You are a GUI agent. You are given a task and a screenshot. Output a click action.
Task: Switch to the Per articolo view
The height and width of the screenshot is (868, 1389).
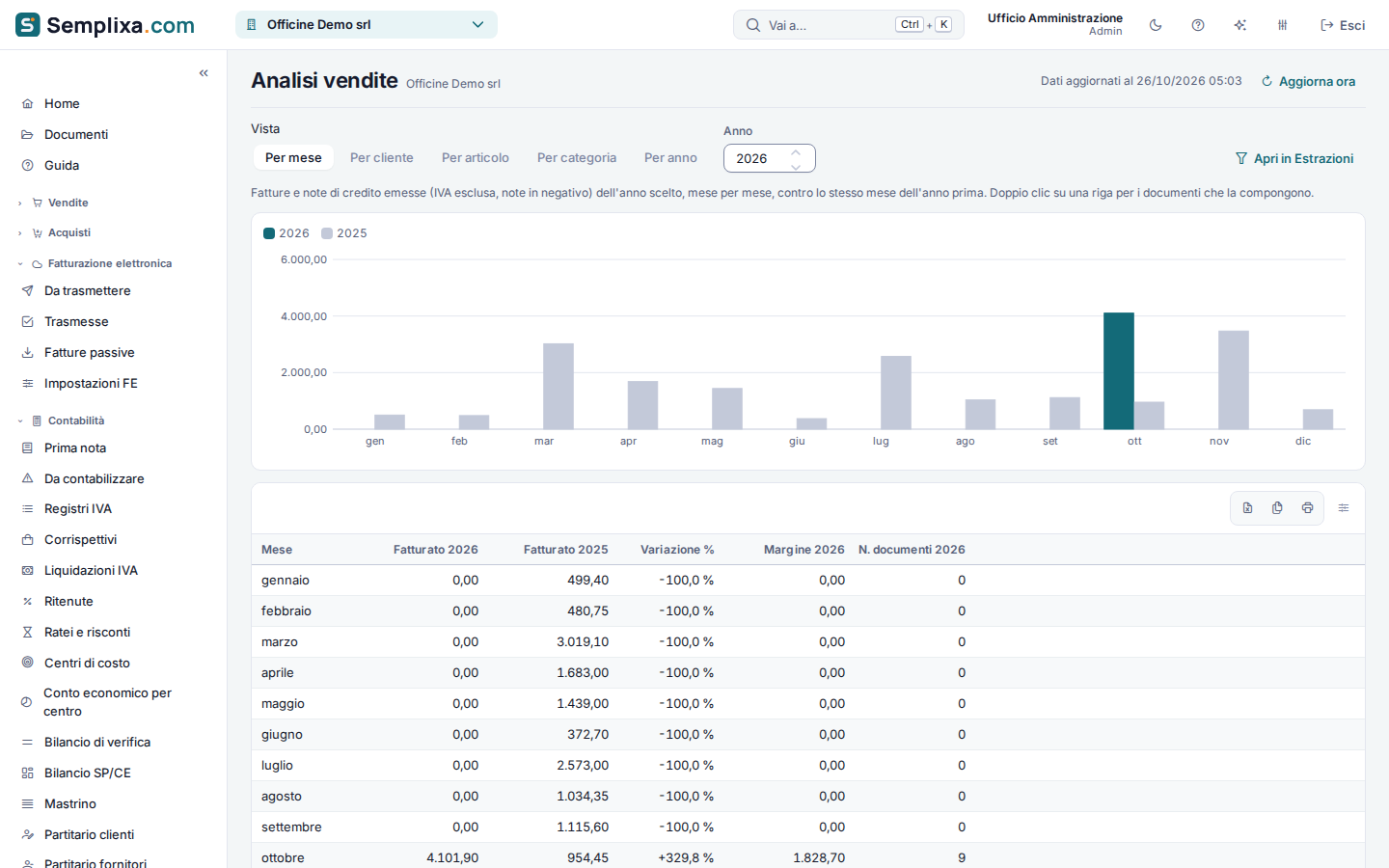coord(476,158)
